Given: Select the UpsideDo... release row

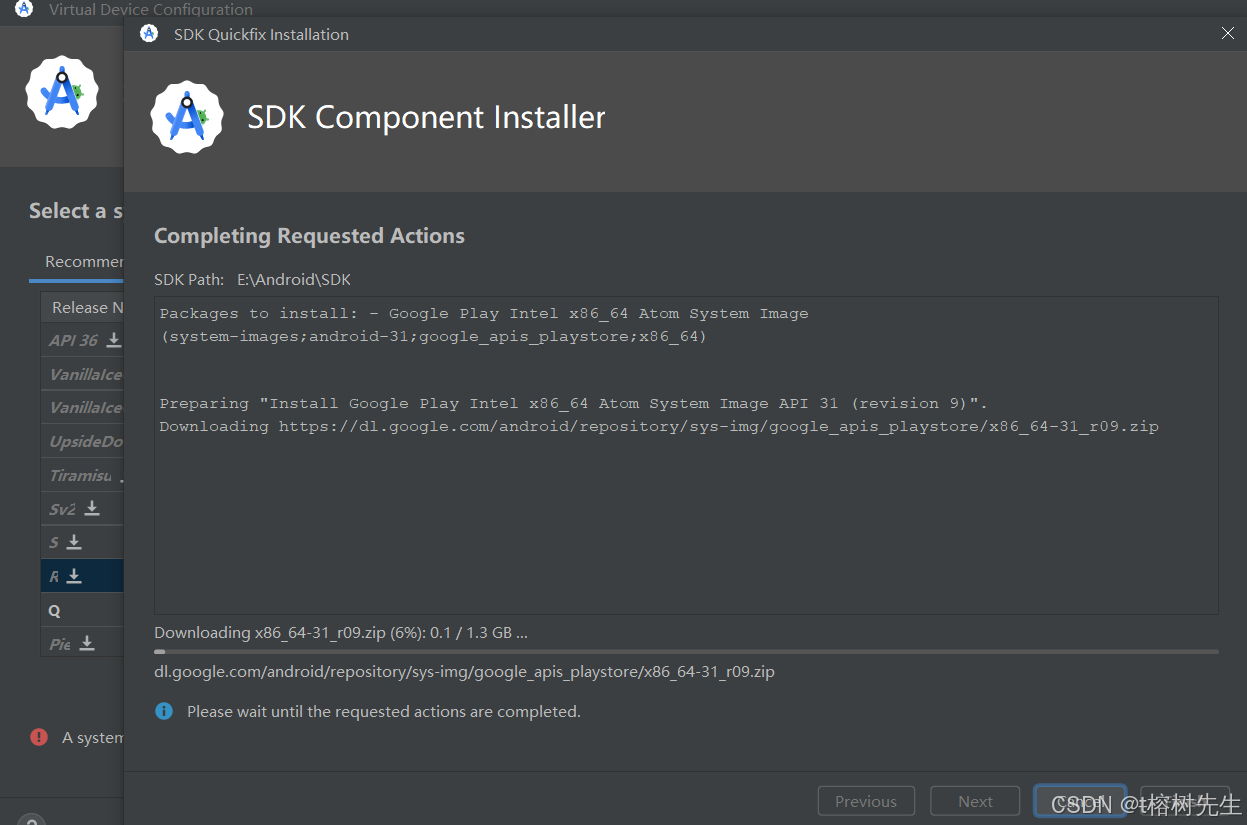Looking at the screenshot, I should coord(82,441).
